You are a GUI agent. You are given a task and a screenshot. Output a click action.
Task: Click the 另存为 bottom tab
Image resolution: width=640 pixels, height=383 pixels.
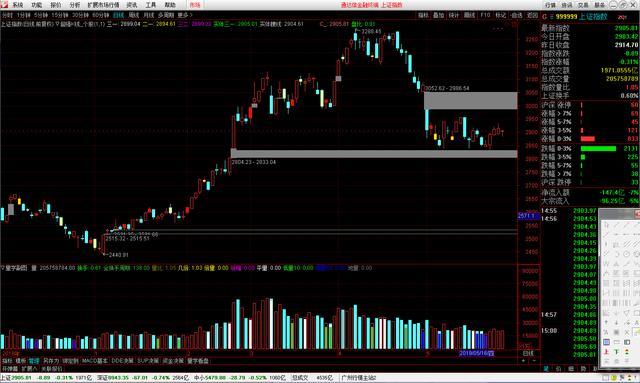pyautogui.click(x=51, y=361)
